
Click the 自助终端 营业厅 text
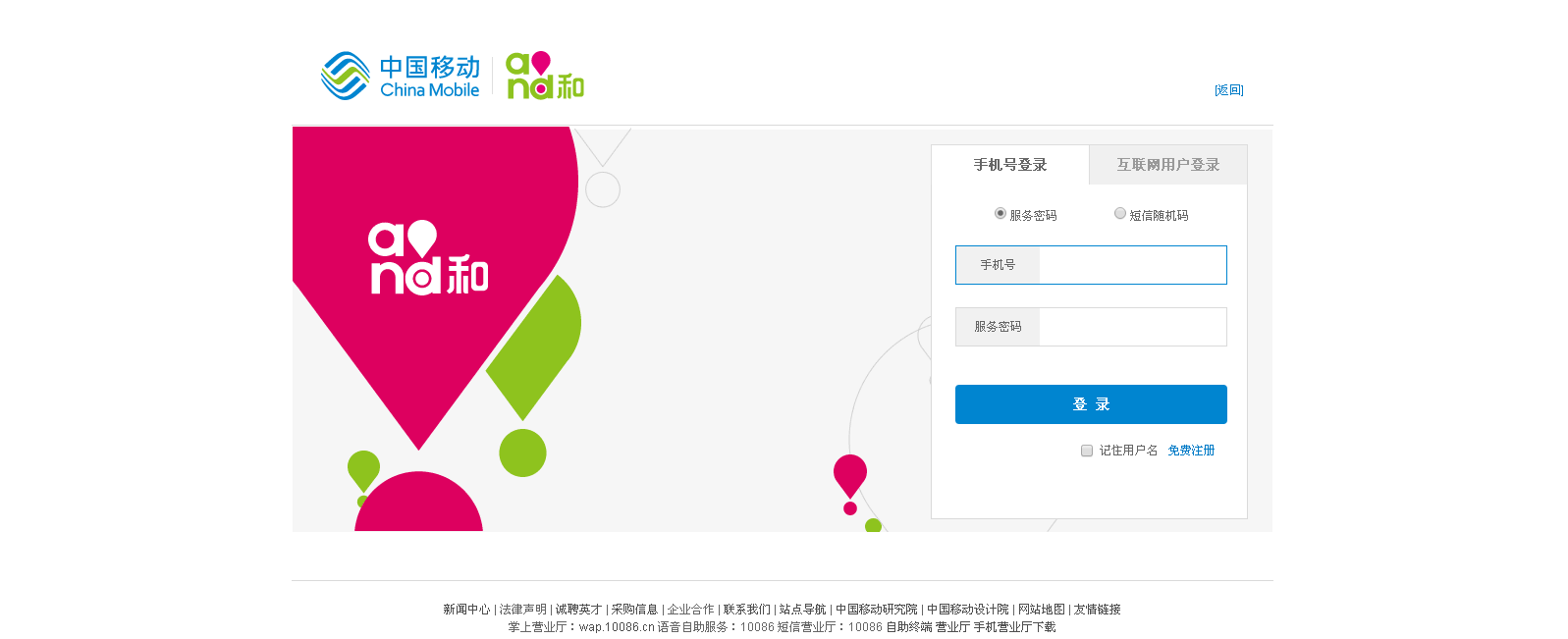point(928,627)
